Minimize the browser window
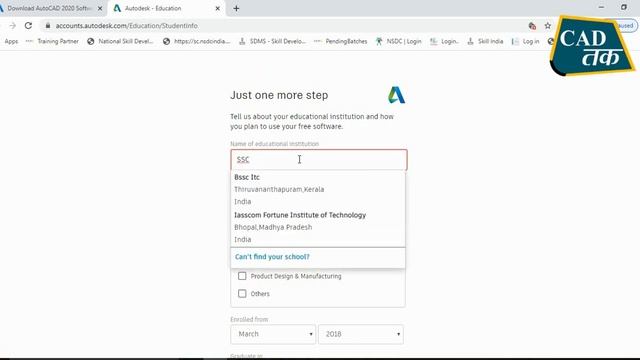640x360 pixels. [x=601, y=7]
